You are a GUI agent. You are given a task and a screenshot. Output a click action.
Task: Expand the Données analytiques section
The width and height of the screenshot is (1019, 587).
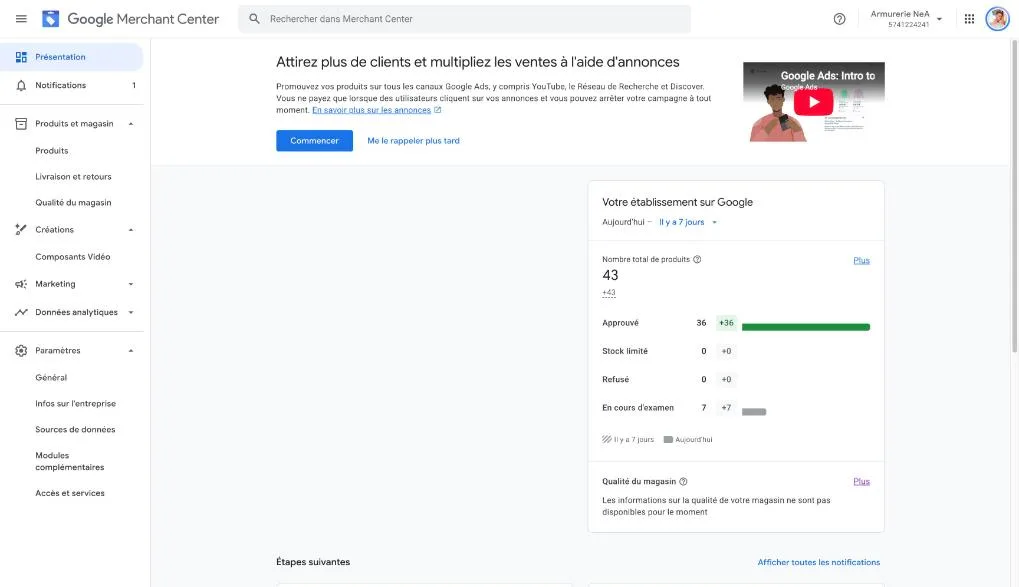pyautogui.click(x=131, y=312)
